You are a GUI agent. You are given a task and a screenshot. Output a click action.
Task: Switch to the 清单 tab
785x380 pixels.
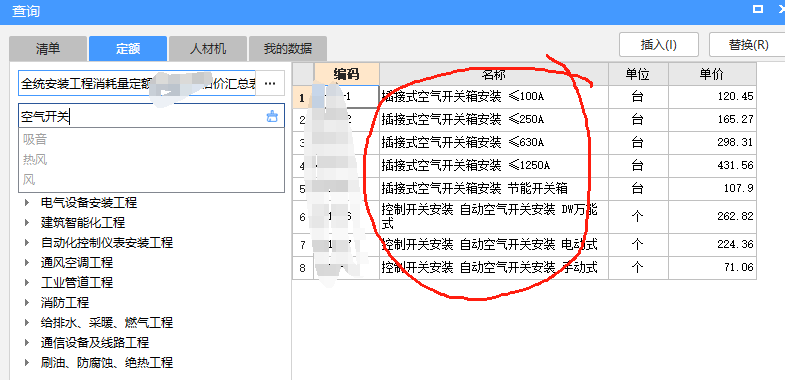48,49
